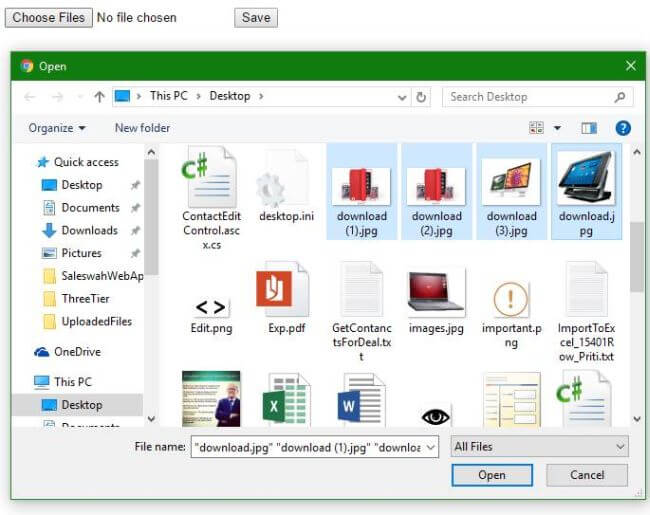
Task: Click Open to confirm file selection
Action: point(492,475)
